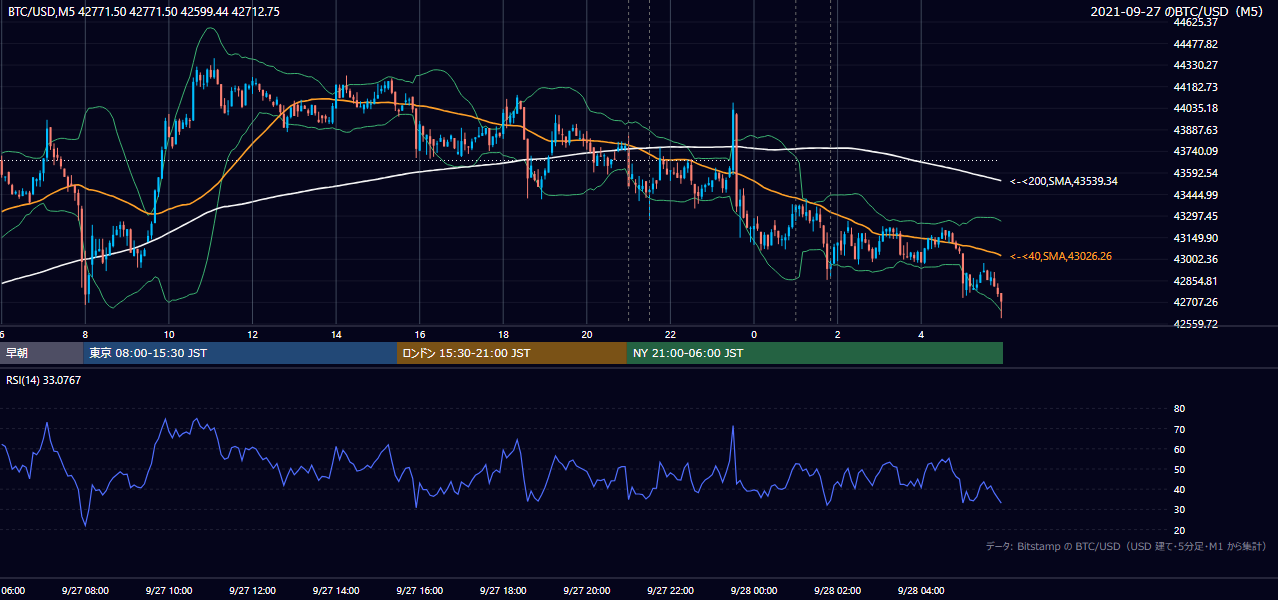Click the '9/27 16:00' date label
Viewport: 1278px width, 600px height.
click(x=420, y=590)
